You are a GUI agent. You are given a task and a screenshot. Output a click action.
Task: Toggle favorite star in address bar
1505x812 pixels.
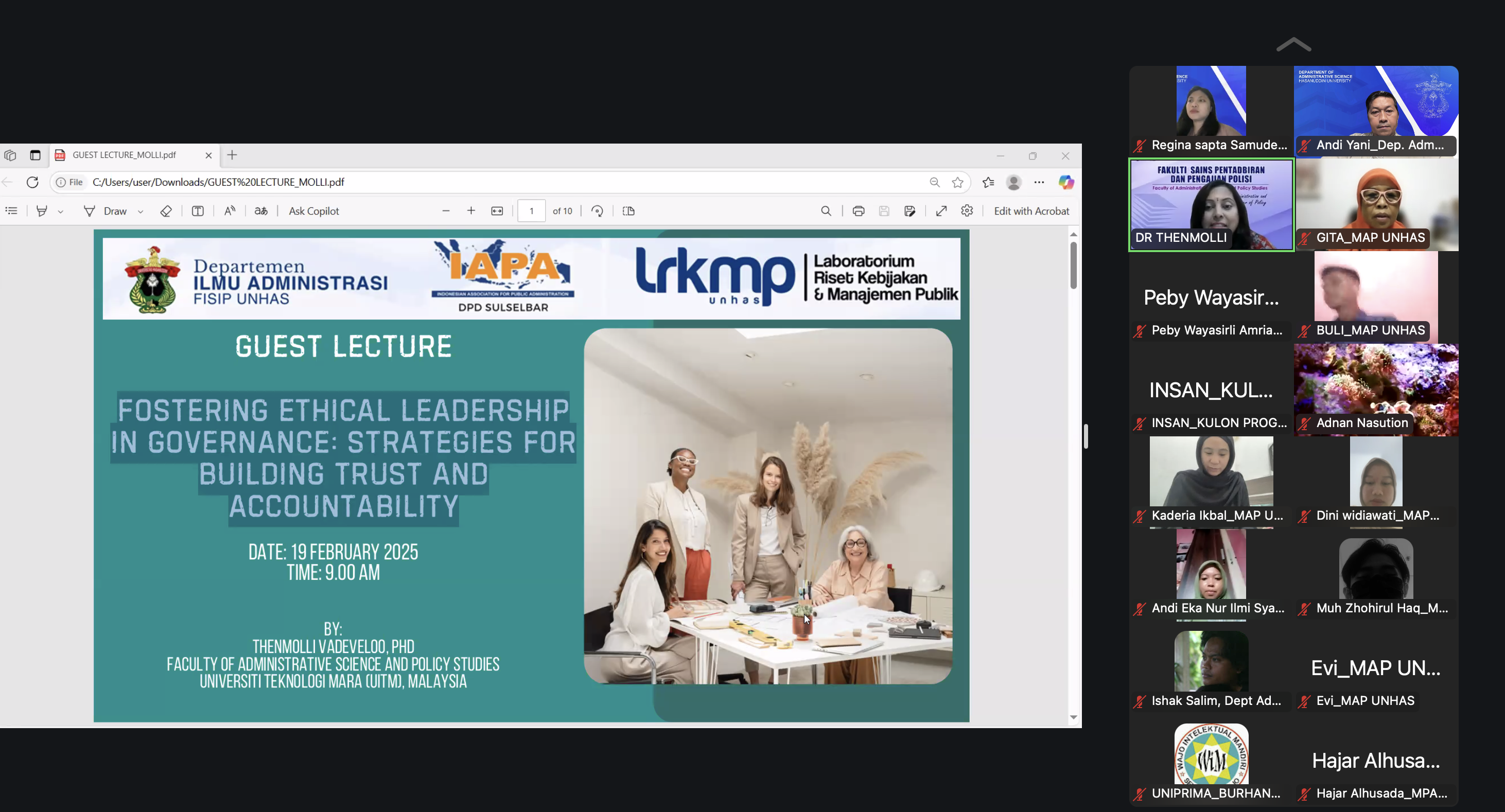pyautogui.click(x=957, y=182)
